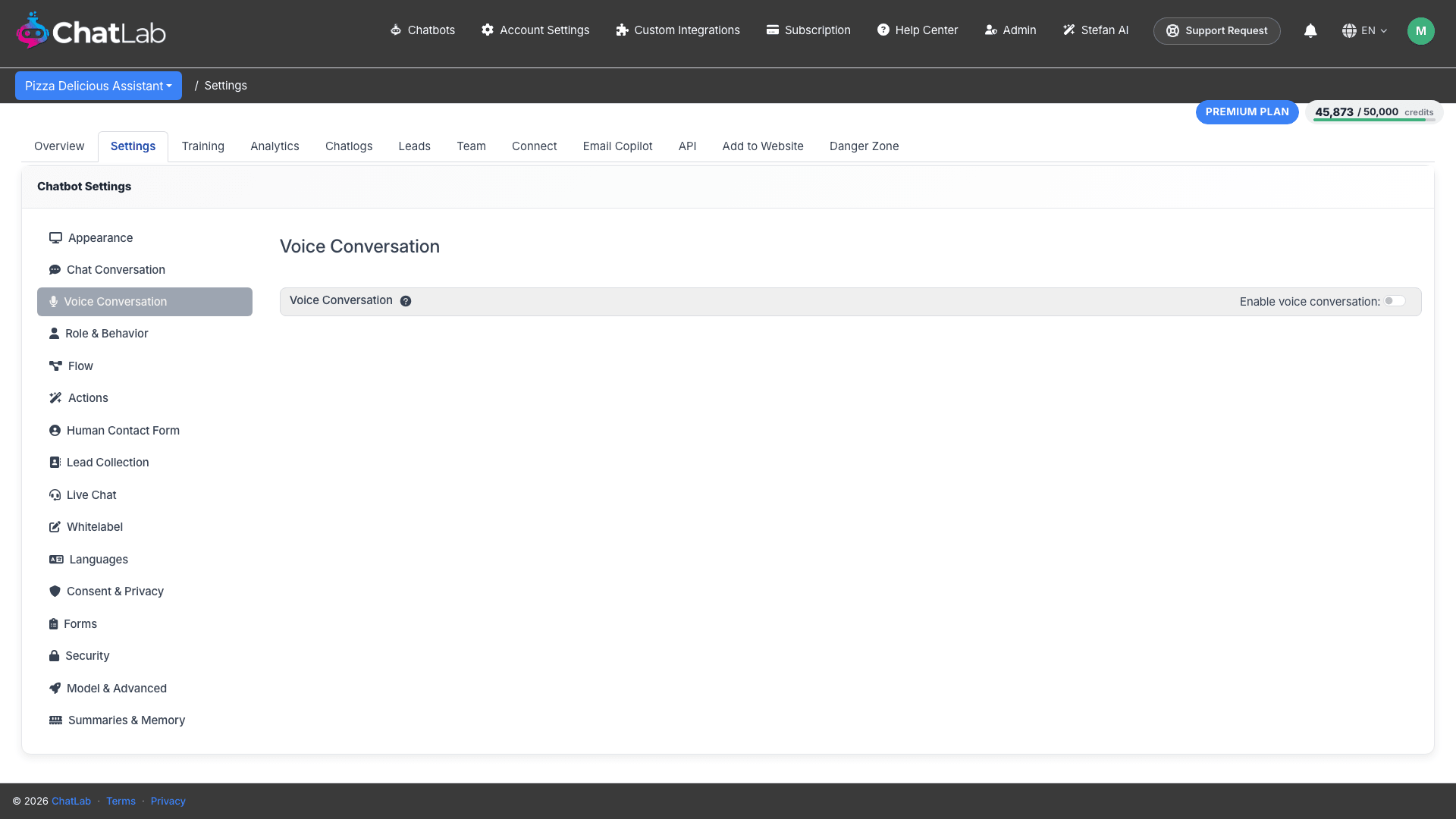Expand the Pizza Delicious Assistant dropdown

coord(99,86)
